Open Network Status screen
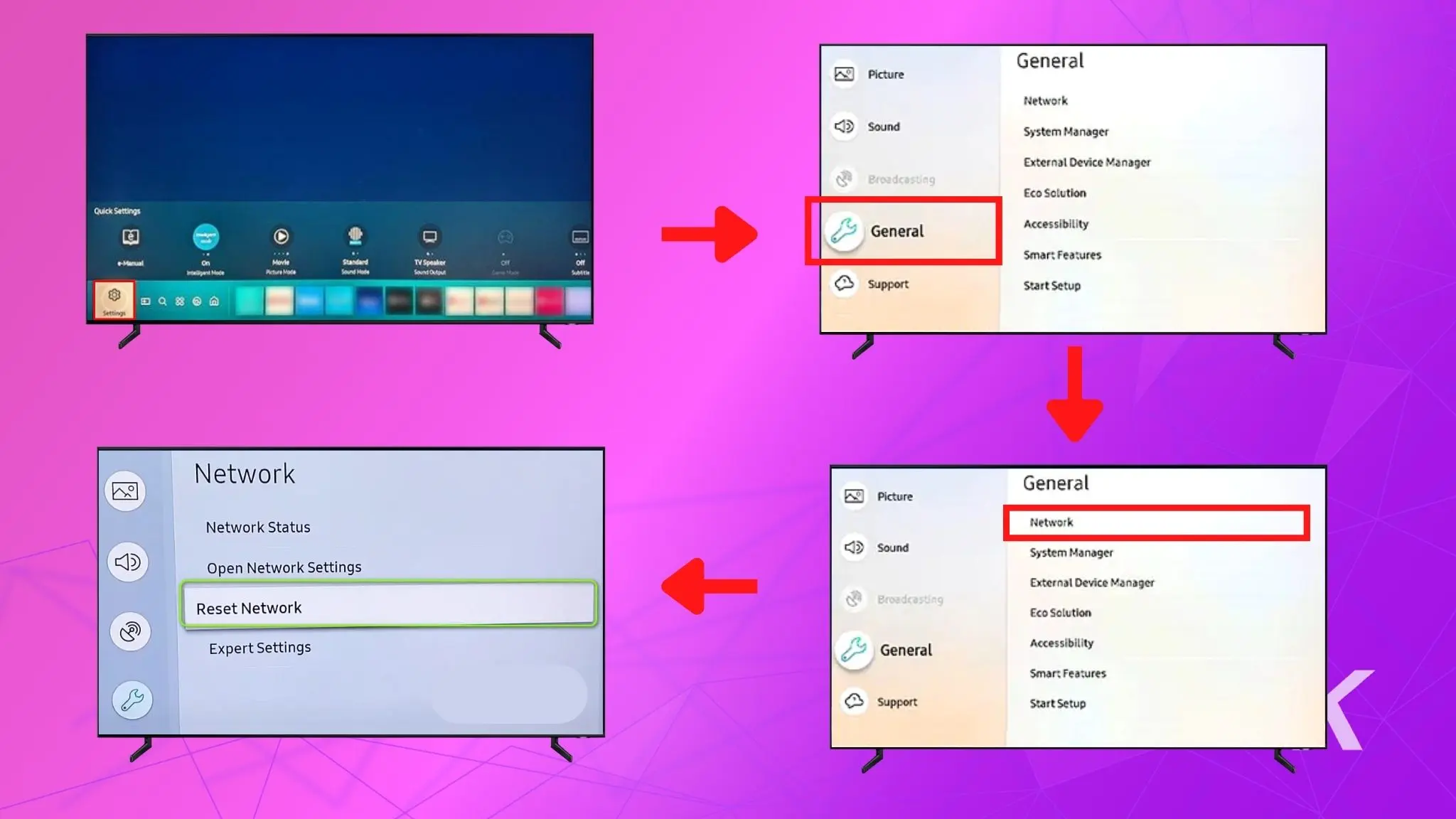The width and height of the screenshot is (1456, 819). pyautogui.click(x=258, y=527)
